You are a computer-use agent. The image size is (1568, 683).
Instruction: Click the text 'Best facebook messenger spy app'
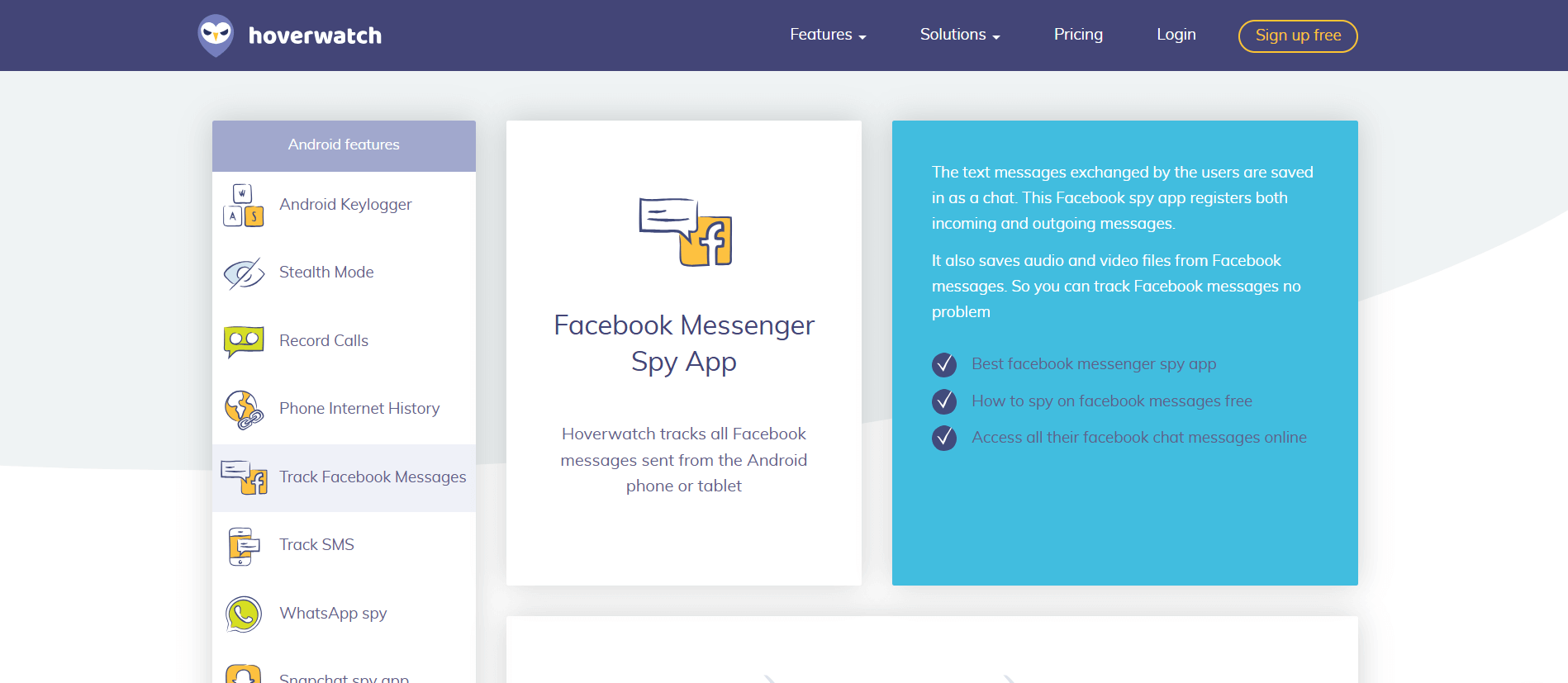click(1094, 364)
